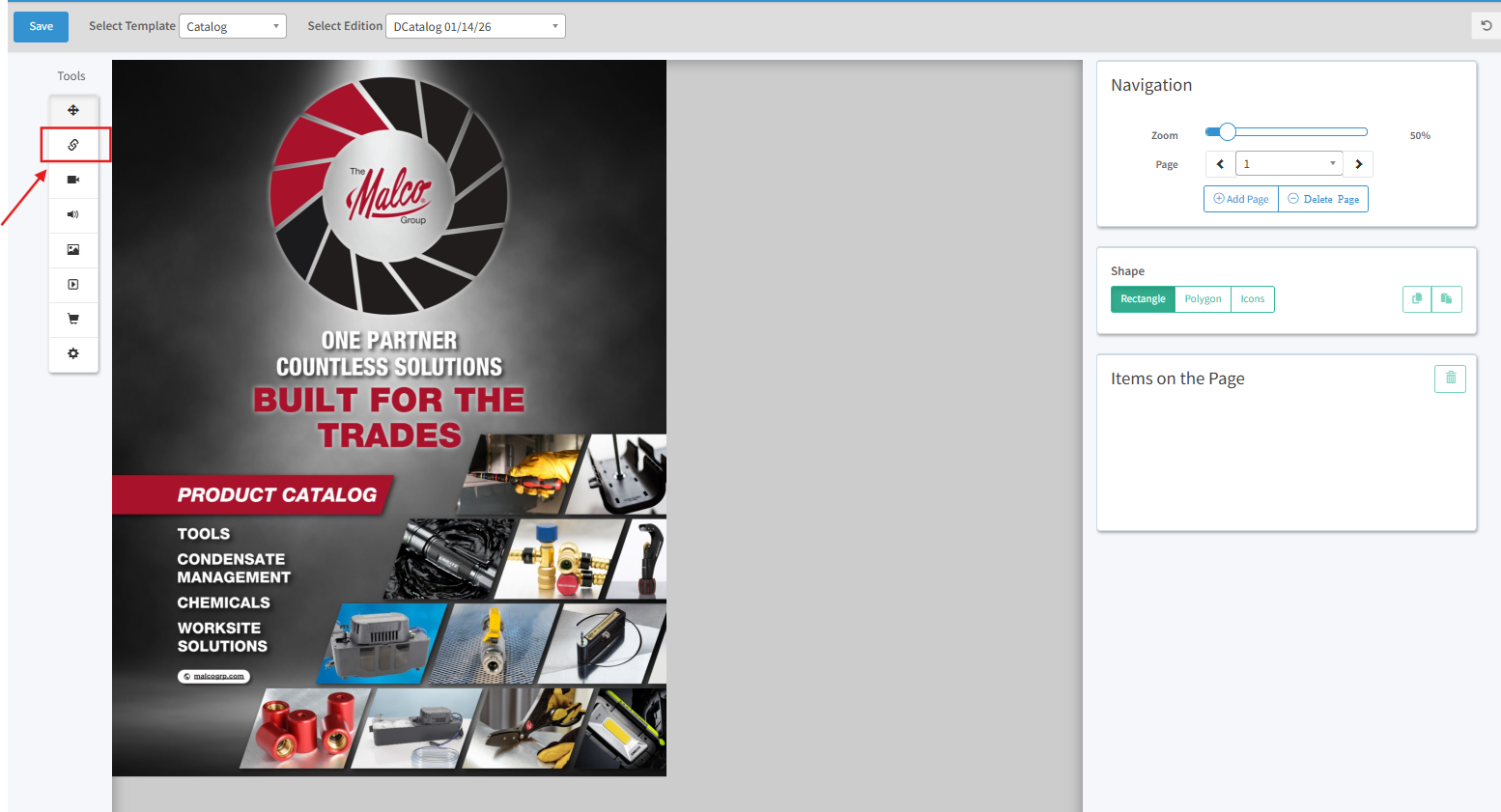Switch shape to Icons
This screenshot has width=1501, height=812.
click(1253, 299)
